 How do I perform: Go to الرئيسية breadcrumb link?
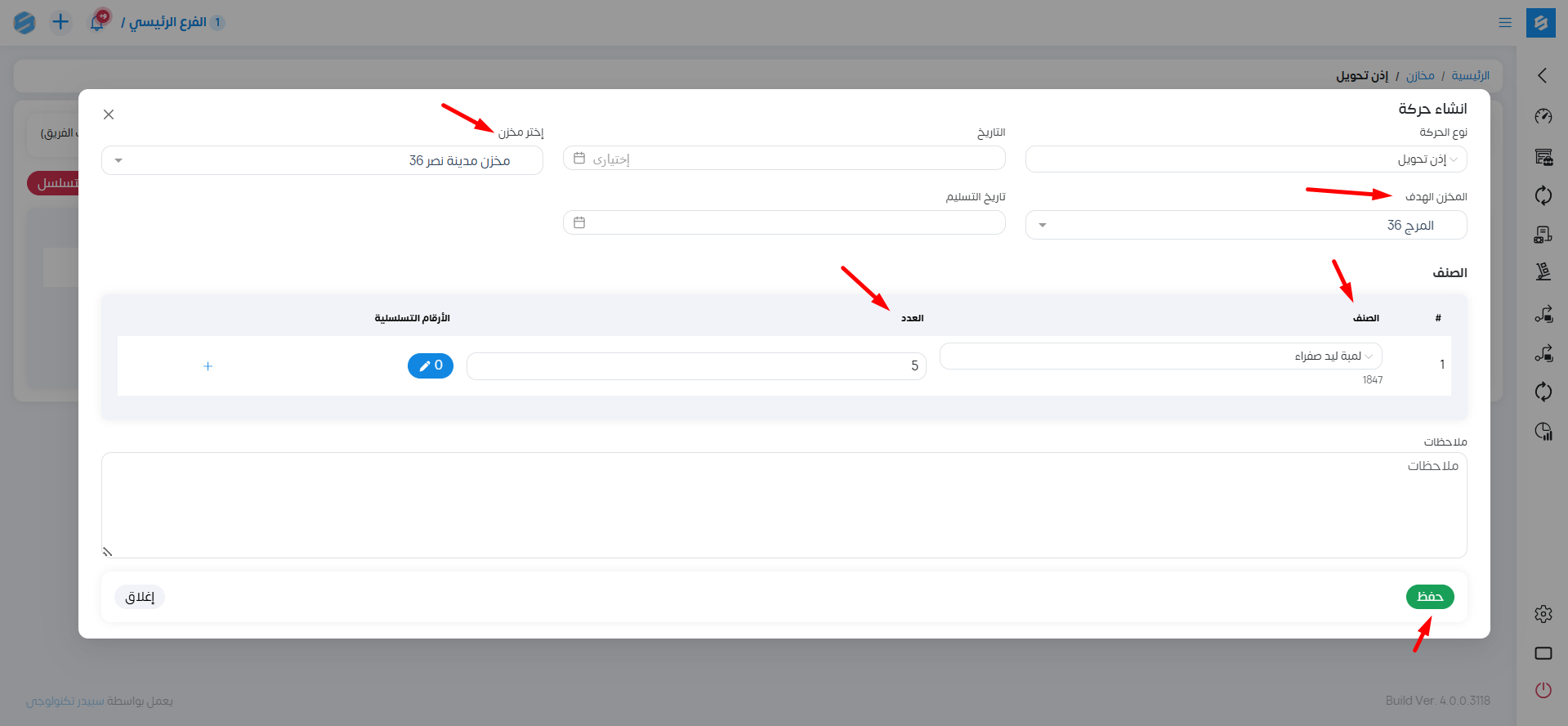pyautogui.click(x=1470, y=75)
